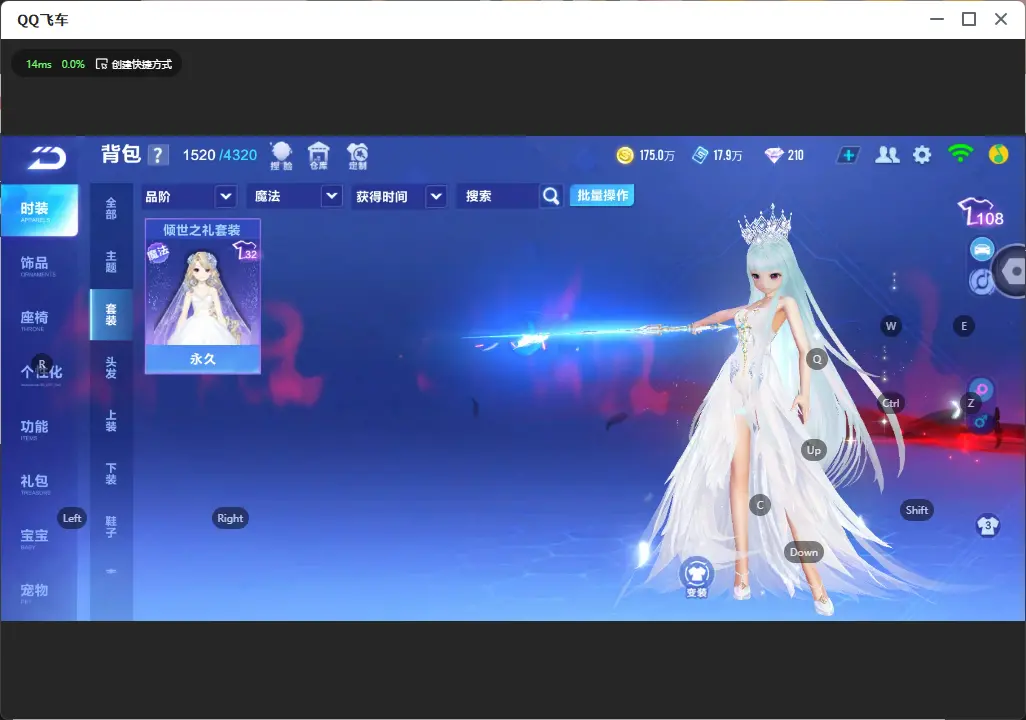1026x720 pixels.
Task: Click the 变装 outfit change icon
Action: pyautogui.click(x=696, y=577)
